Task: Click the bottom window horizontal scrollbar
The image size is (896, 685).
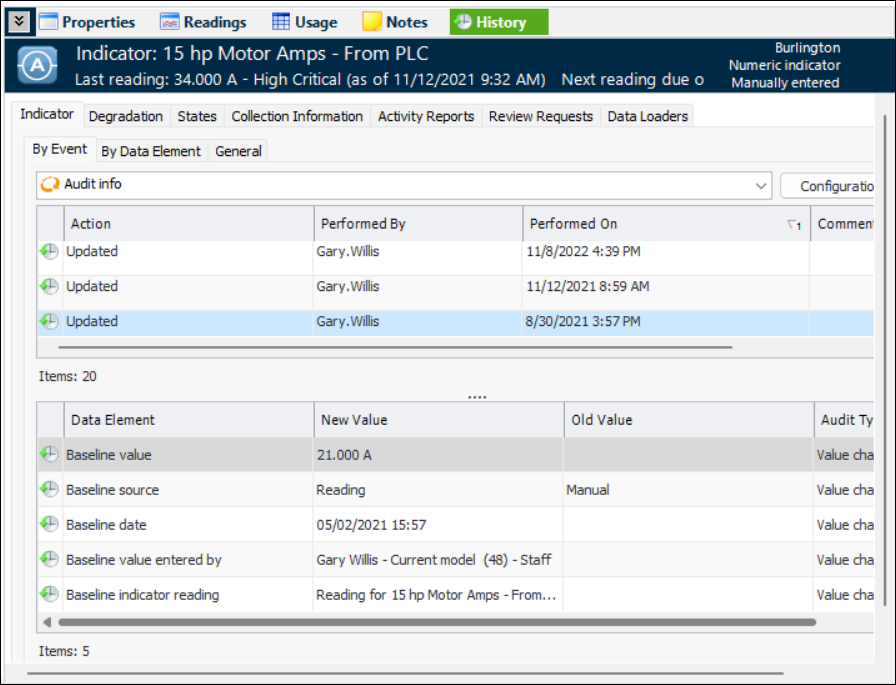Action: point(406,673)
